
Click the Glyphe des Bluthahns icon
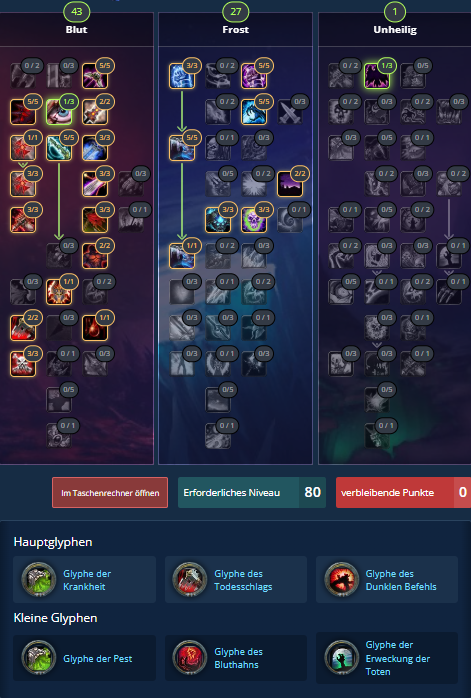click(x=190, y=658)
